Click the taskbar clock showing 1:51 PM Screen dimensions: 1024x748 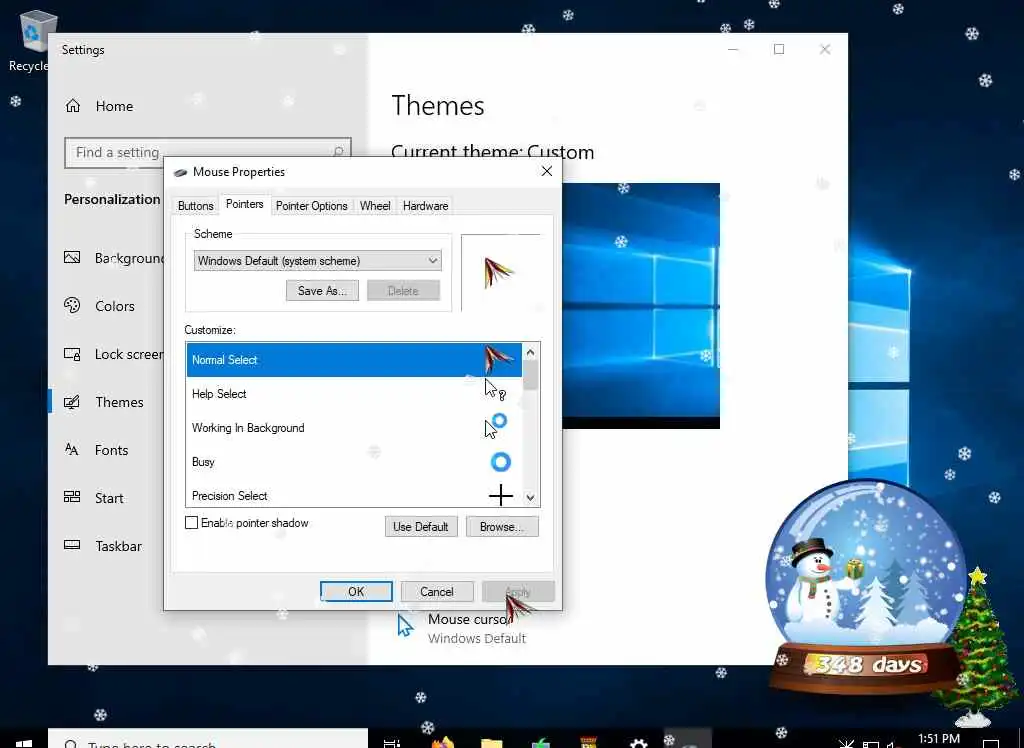(938, 739)
